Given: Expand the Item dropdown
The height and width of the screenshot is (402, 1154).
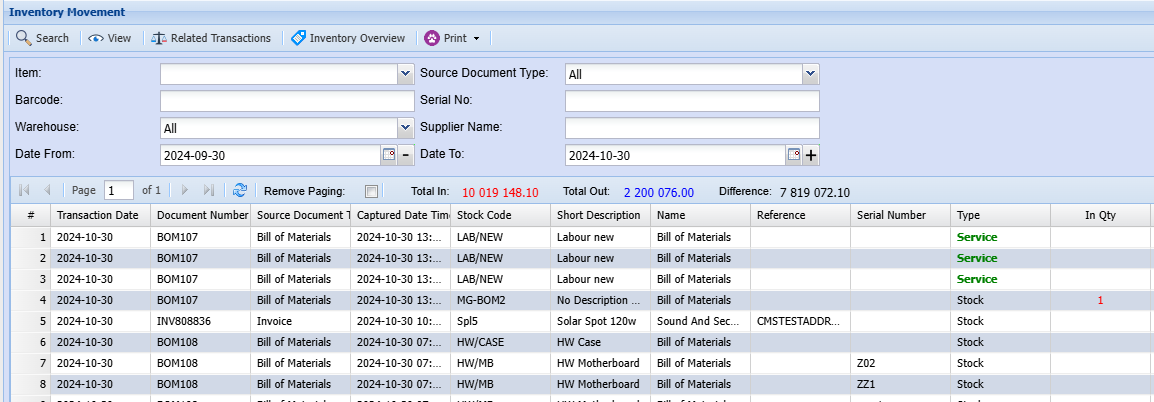Looking at the screenshot, I should (405, 74).
